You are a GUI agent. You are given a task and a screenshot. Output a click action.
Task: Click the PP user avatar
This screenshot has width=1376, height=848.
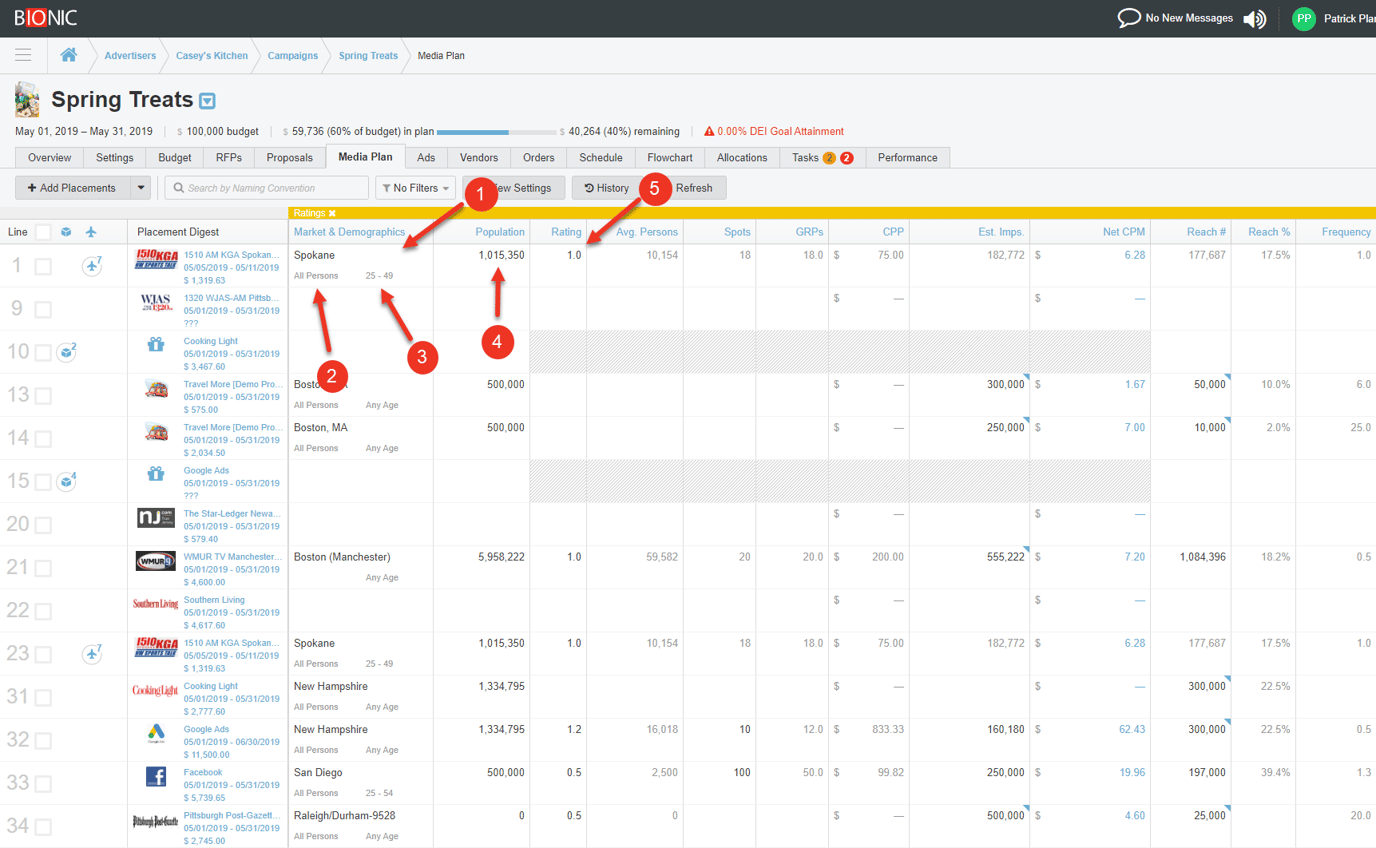[1303, 19]
